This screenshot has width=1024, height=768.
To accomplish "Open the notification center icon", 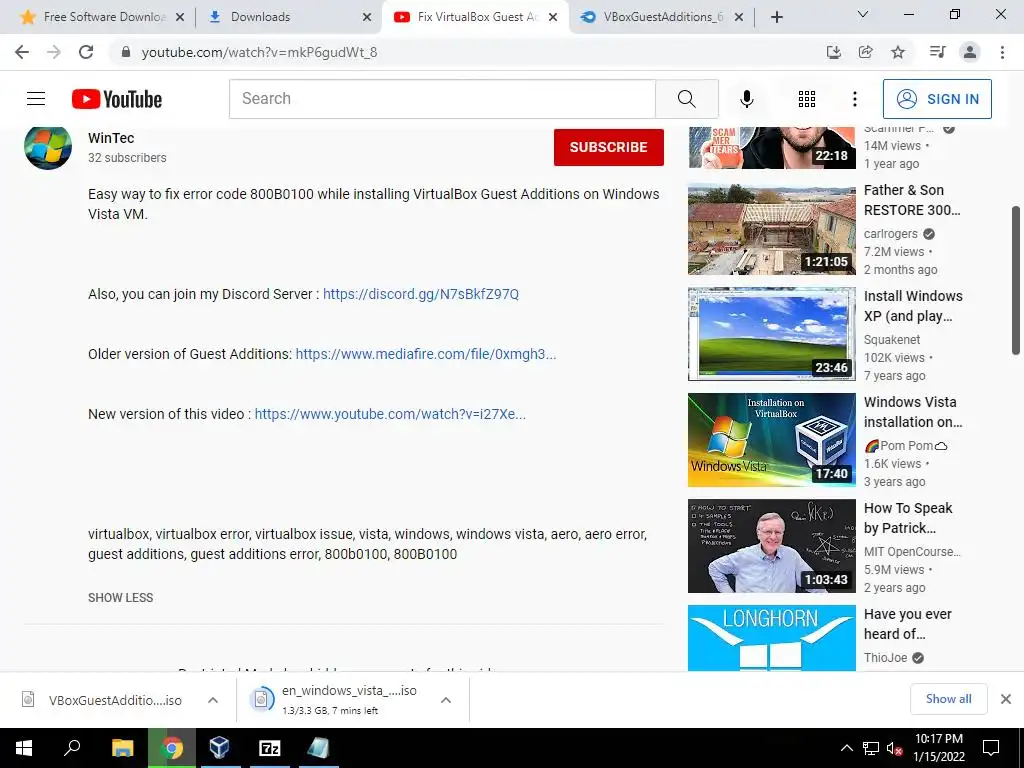I will [x=991, y=748].
